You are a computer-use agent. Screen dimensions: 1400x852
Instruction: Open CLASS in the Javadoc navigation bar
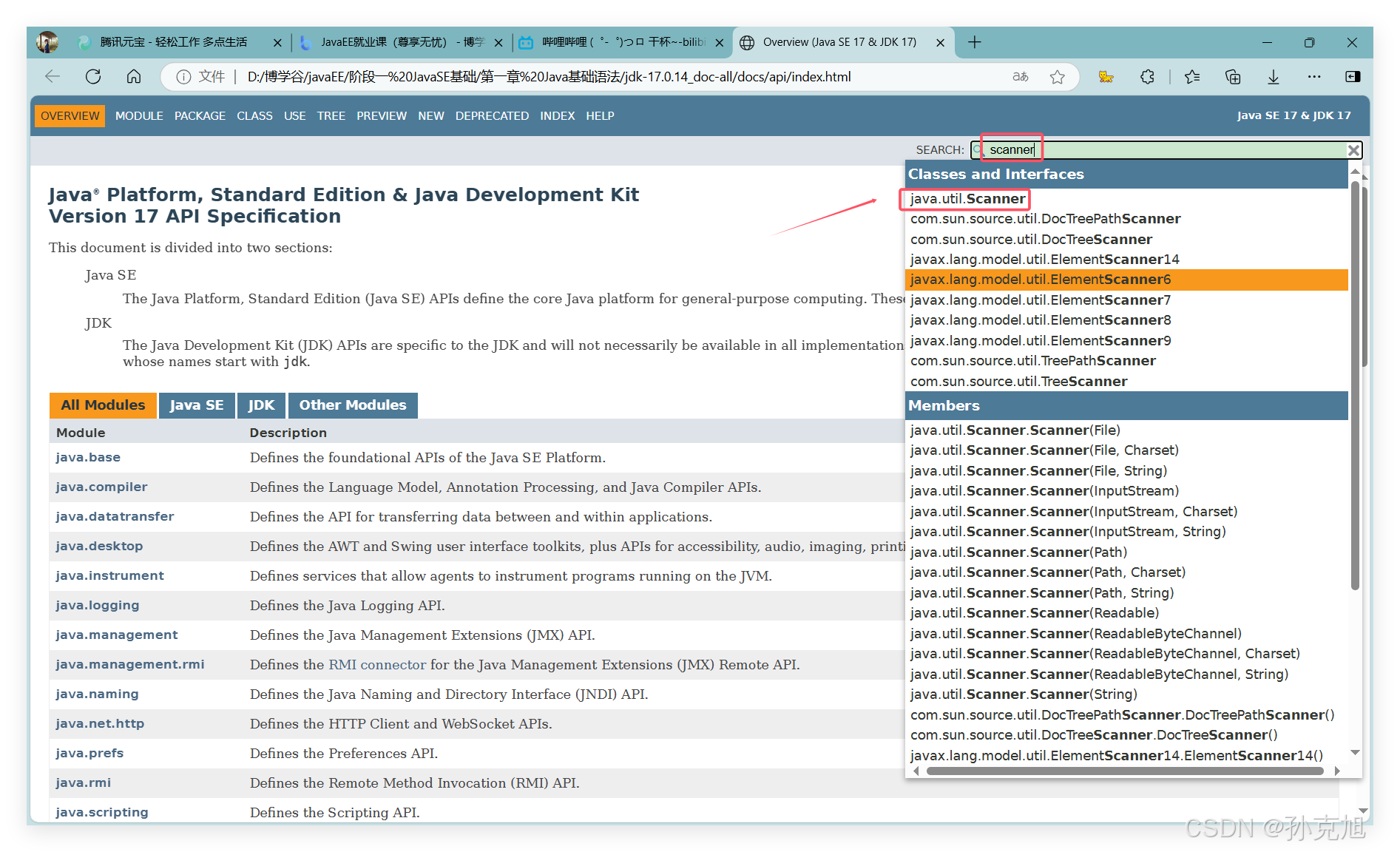coord(254,116)
